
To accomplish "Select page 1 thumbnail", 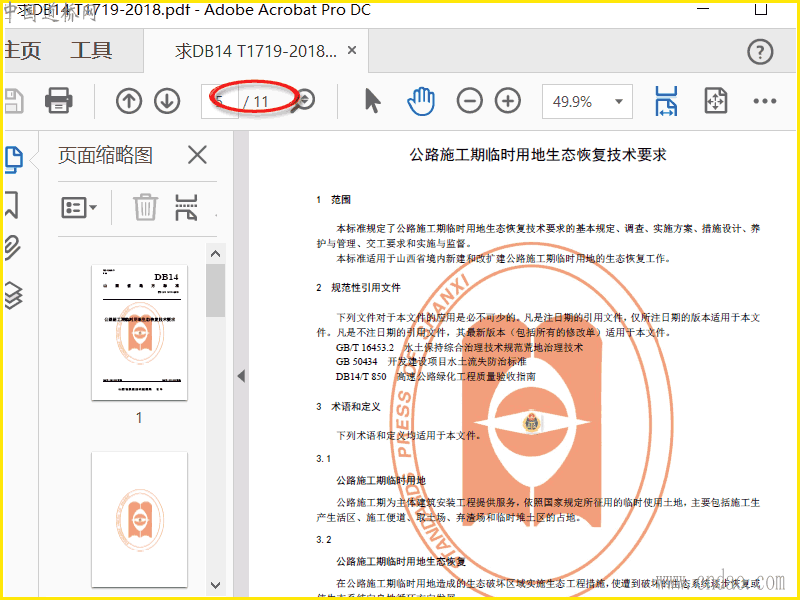I will coord(139,332).
